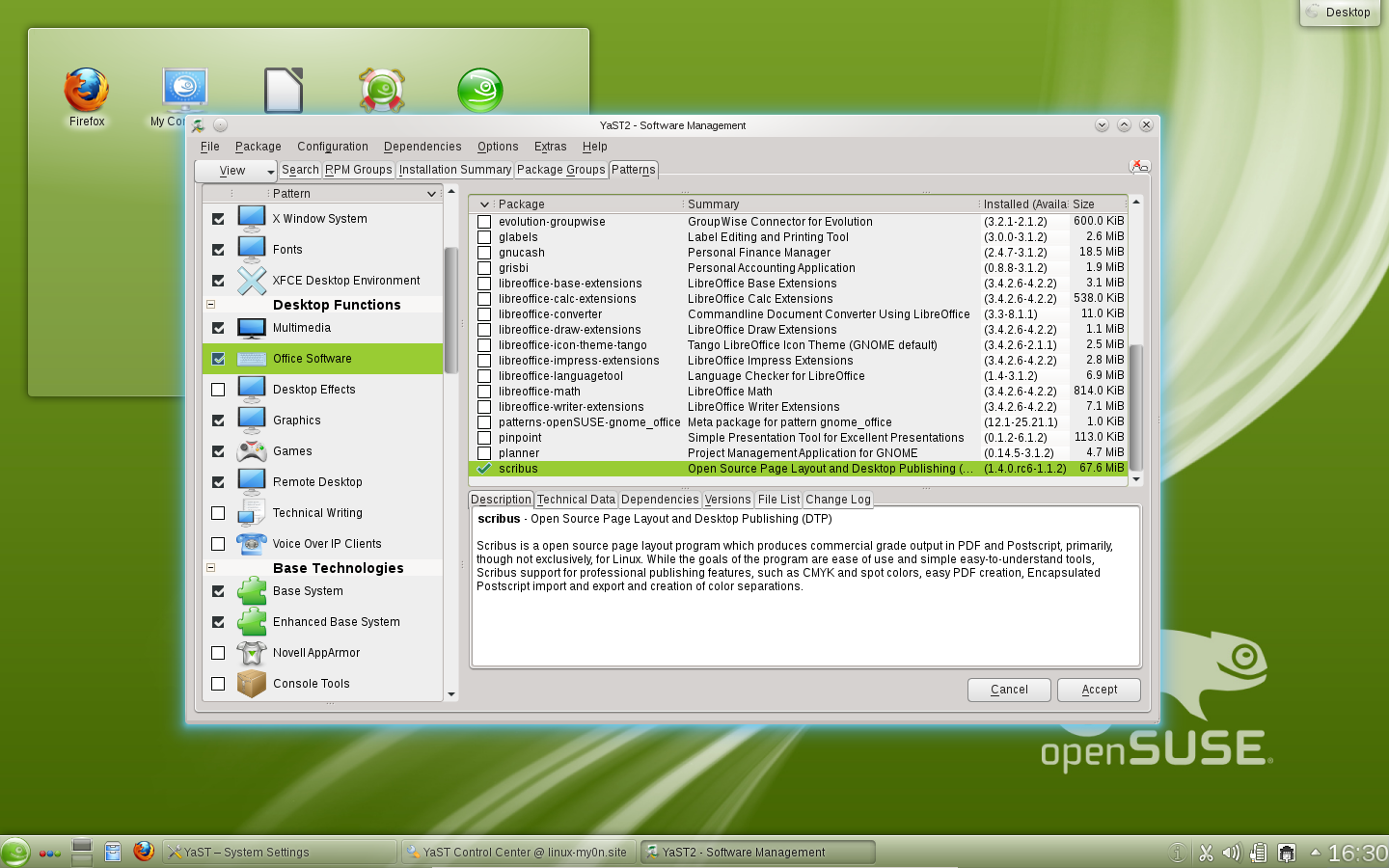This screenshot has height=868, width=1389.
Task: Open the Extras menu
Action: point(550,147)
